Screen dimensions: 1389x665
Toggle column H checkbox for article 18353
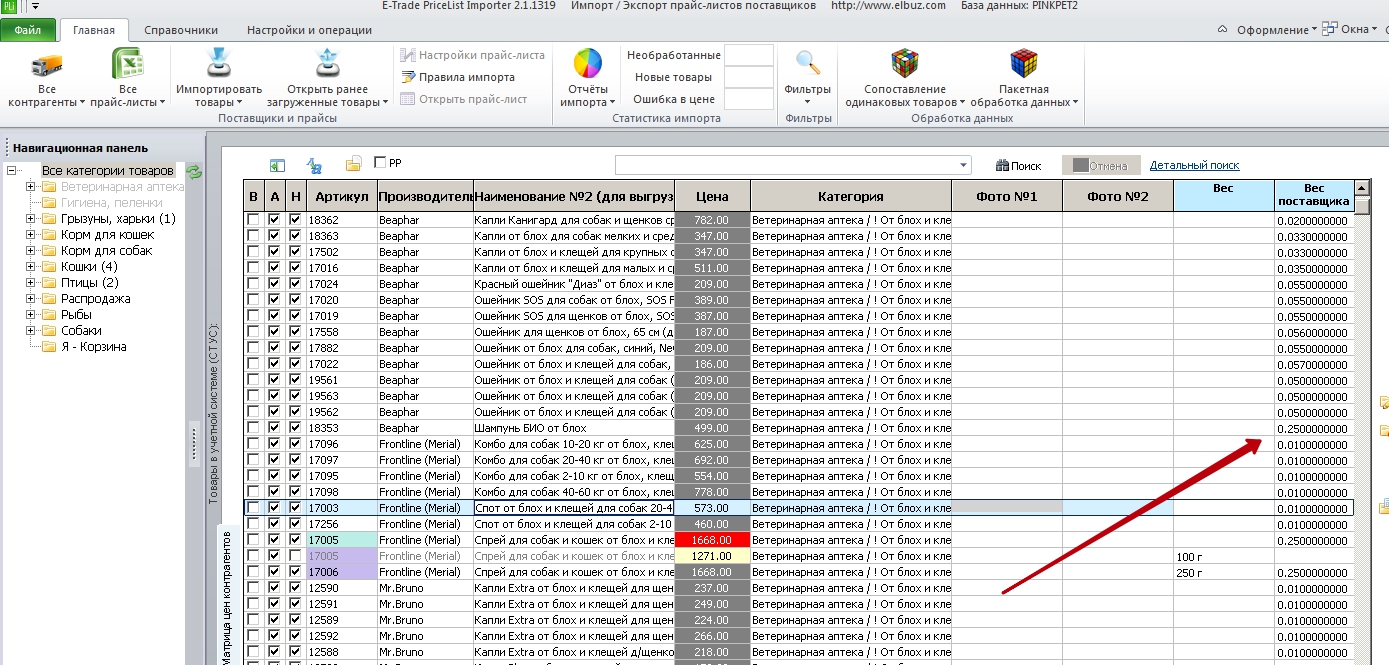pyautogui.click(x=295, y=428)
